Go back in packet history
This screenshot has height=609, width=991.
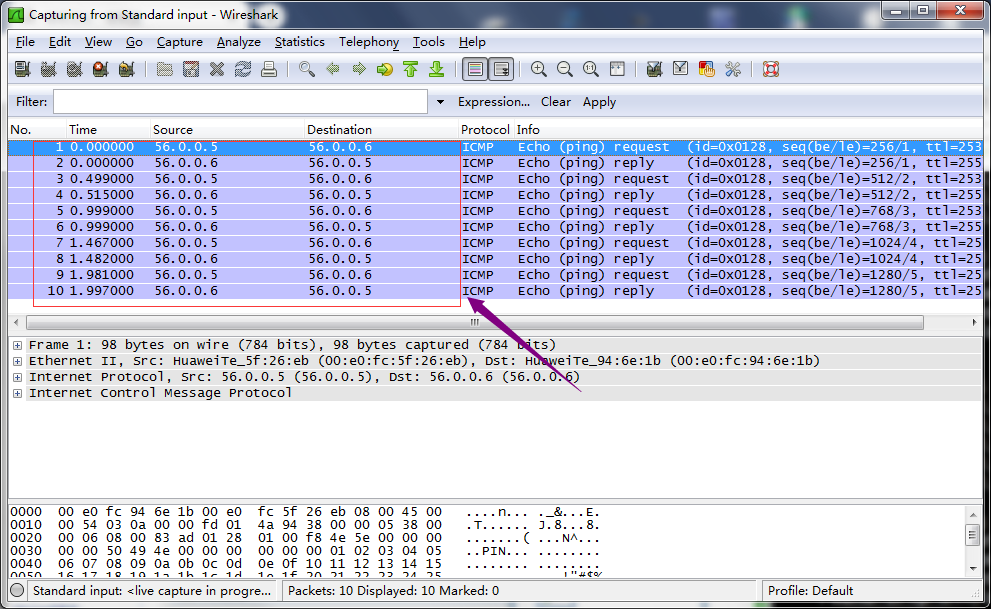pyautogui.click(x=333, y=69)
